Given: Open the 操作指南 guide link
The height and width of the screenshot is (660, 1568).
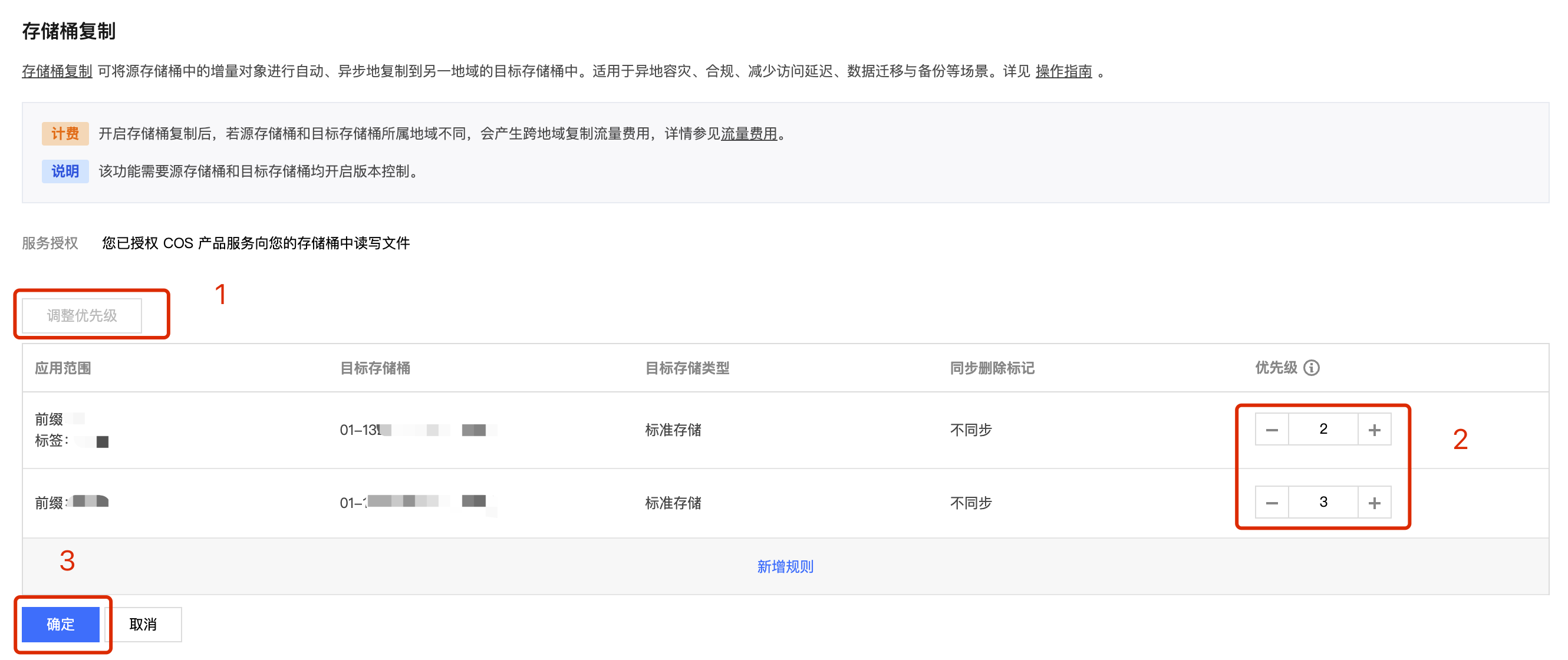Looking at the screenshot, I should tap(1063, 71).
